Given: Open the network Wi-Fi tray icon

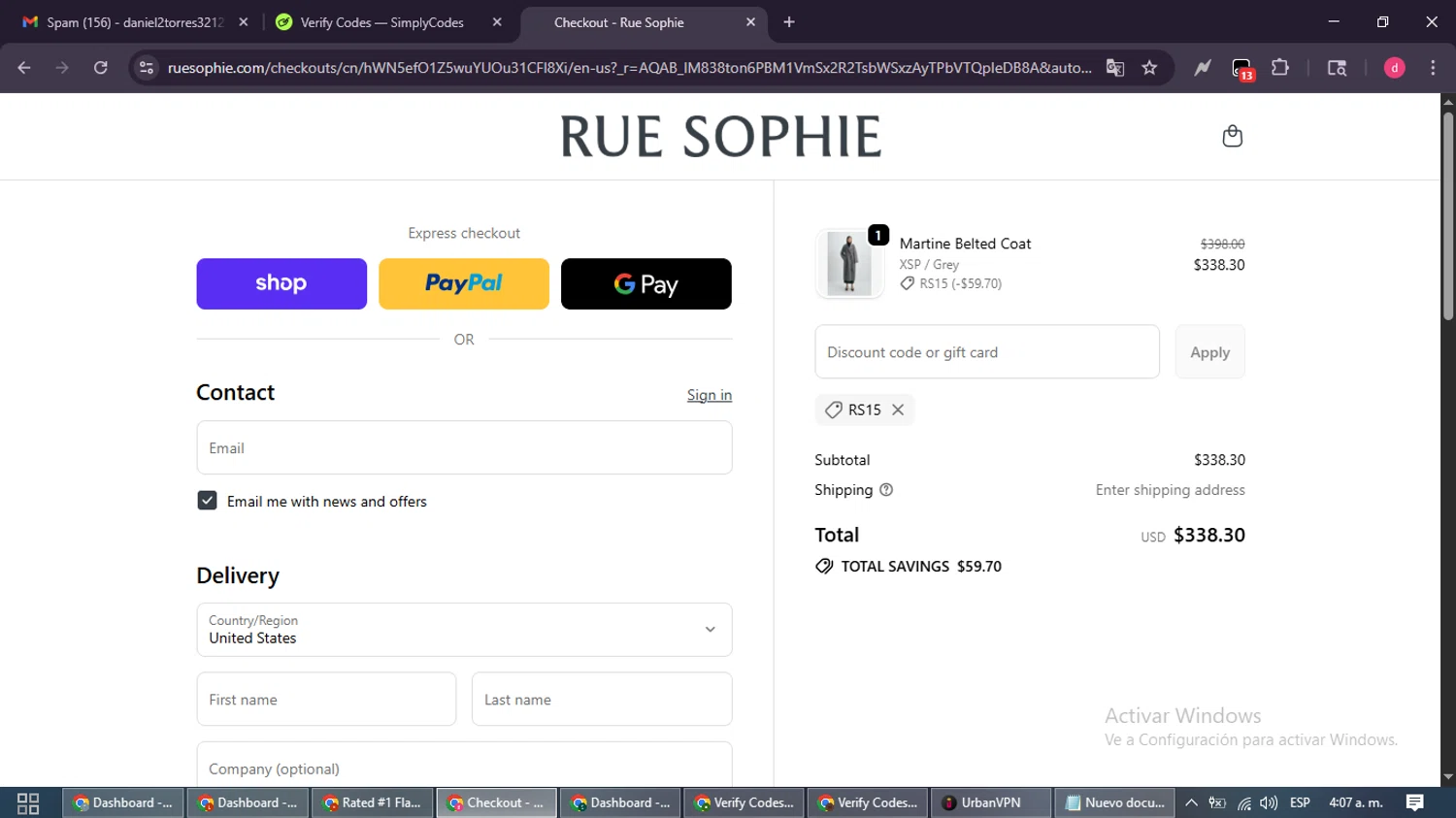Looking at the screenshot, I should 1244,802.
